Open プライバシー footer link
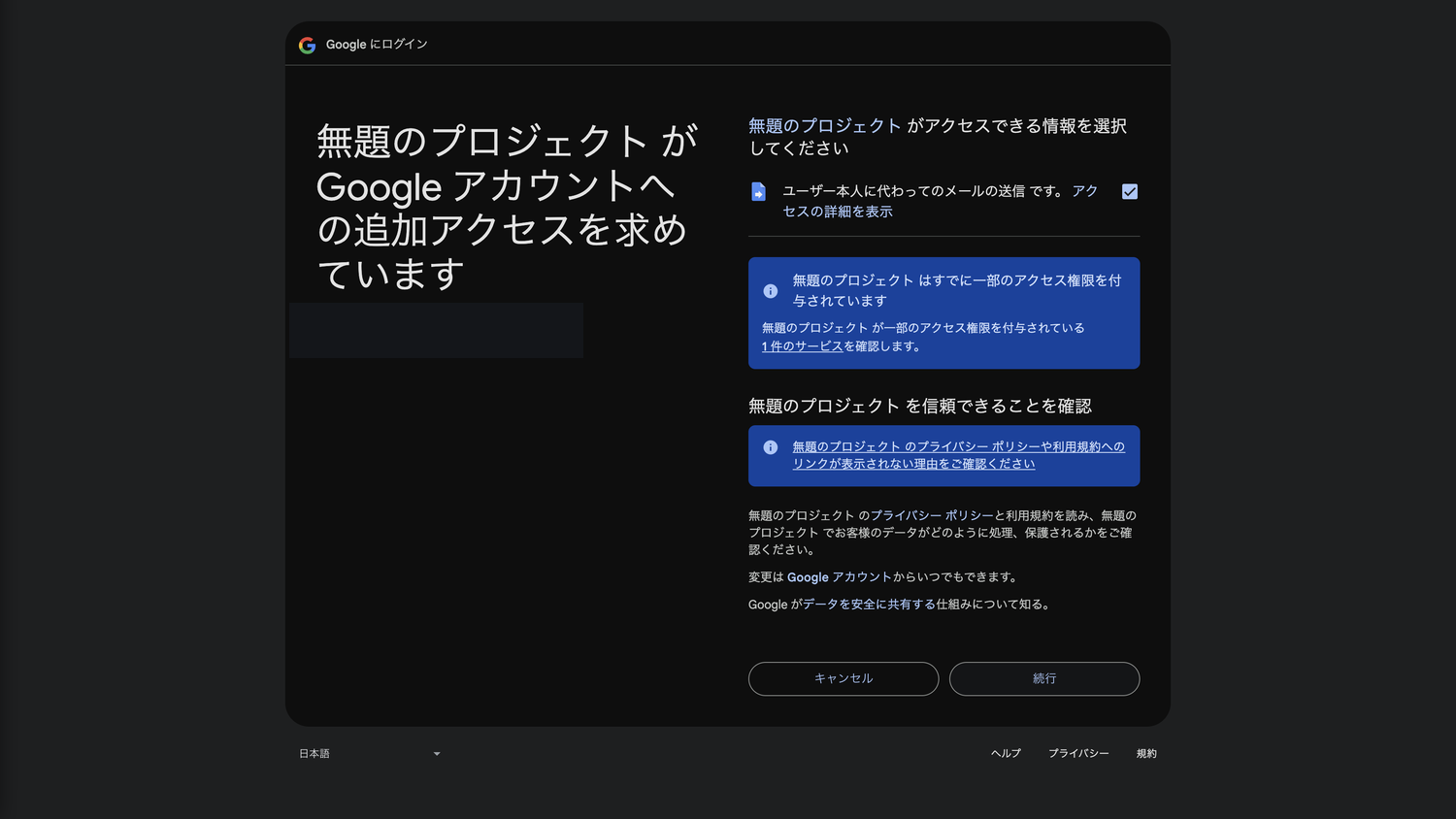The width and height of the screenshot is (1456, 819). tap(1078, 753)
